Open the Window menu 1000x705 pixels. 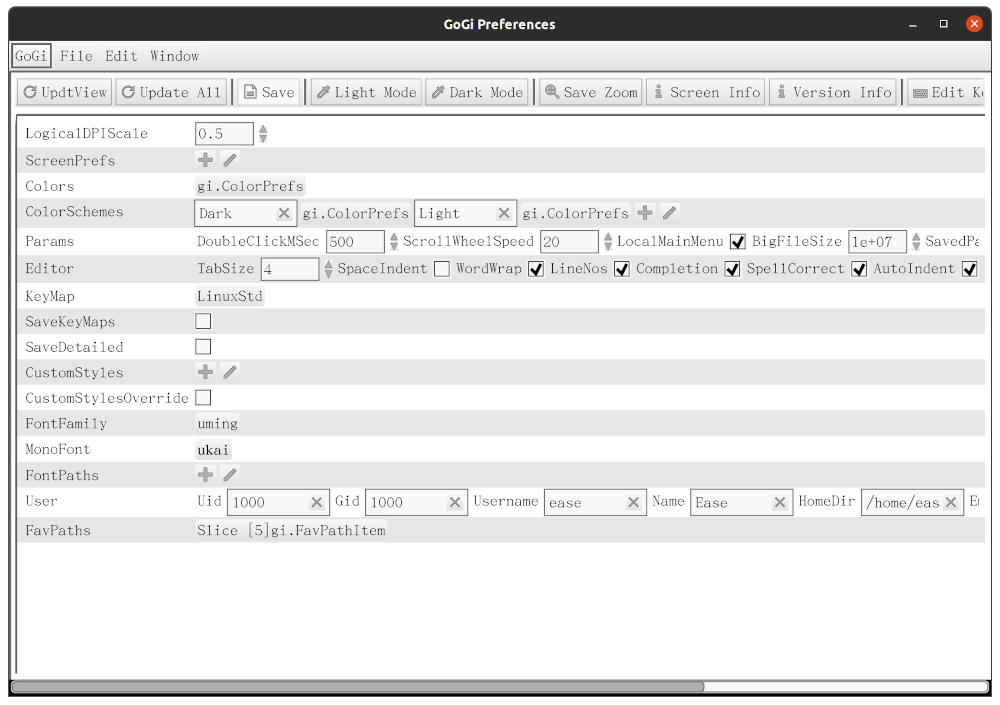tap(174, 56)
